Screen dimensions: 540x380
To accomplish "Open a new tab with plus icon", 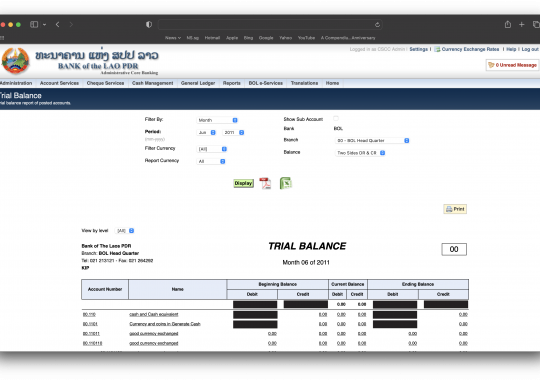I will click(x=521, y=24).
